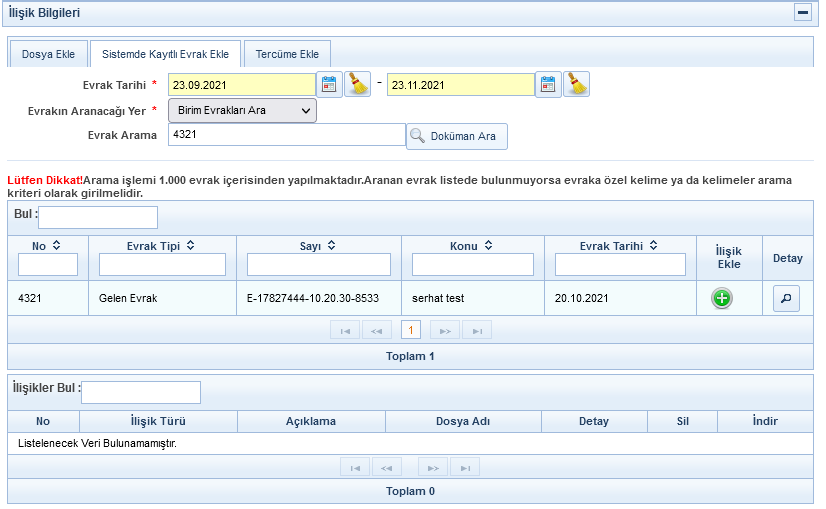Screen dimensions: 826x509
Task: Sort by Evrak Tipi column arrows
Action: [x=190, y=245]
